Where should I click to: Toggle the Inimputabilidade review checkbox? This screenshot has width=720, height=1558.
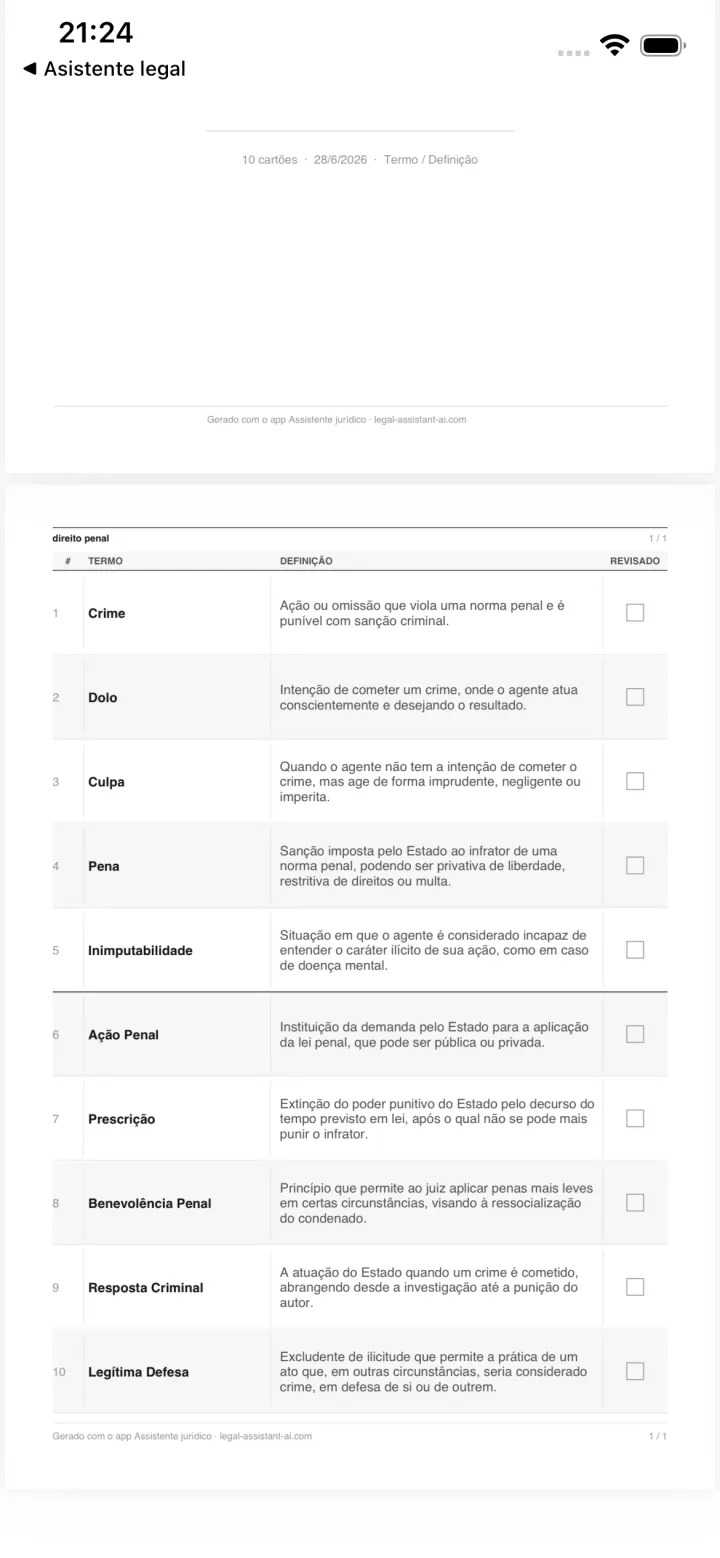pyautogui.click(x=635, y=950)
